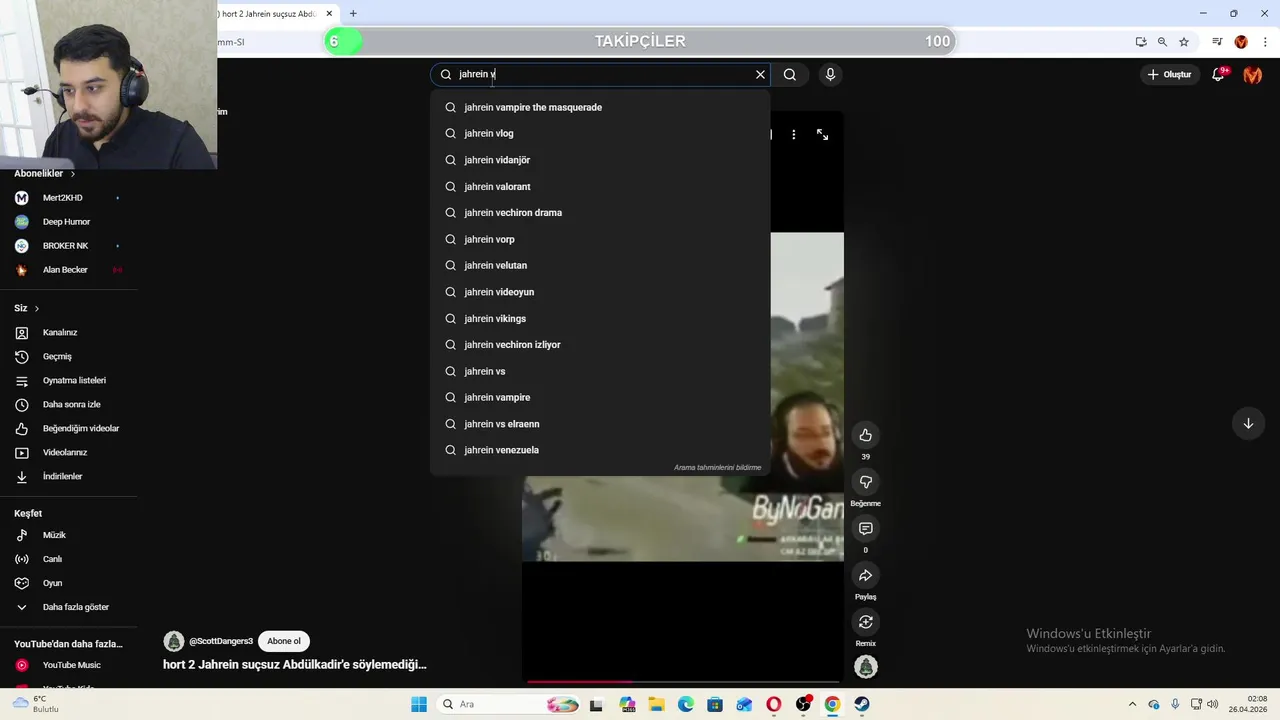Choose suggestion jahrein videoyun
Screen dimensions: 1280x720
point(600,292)
